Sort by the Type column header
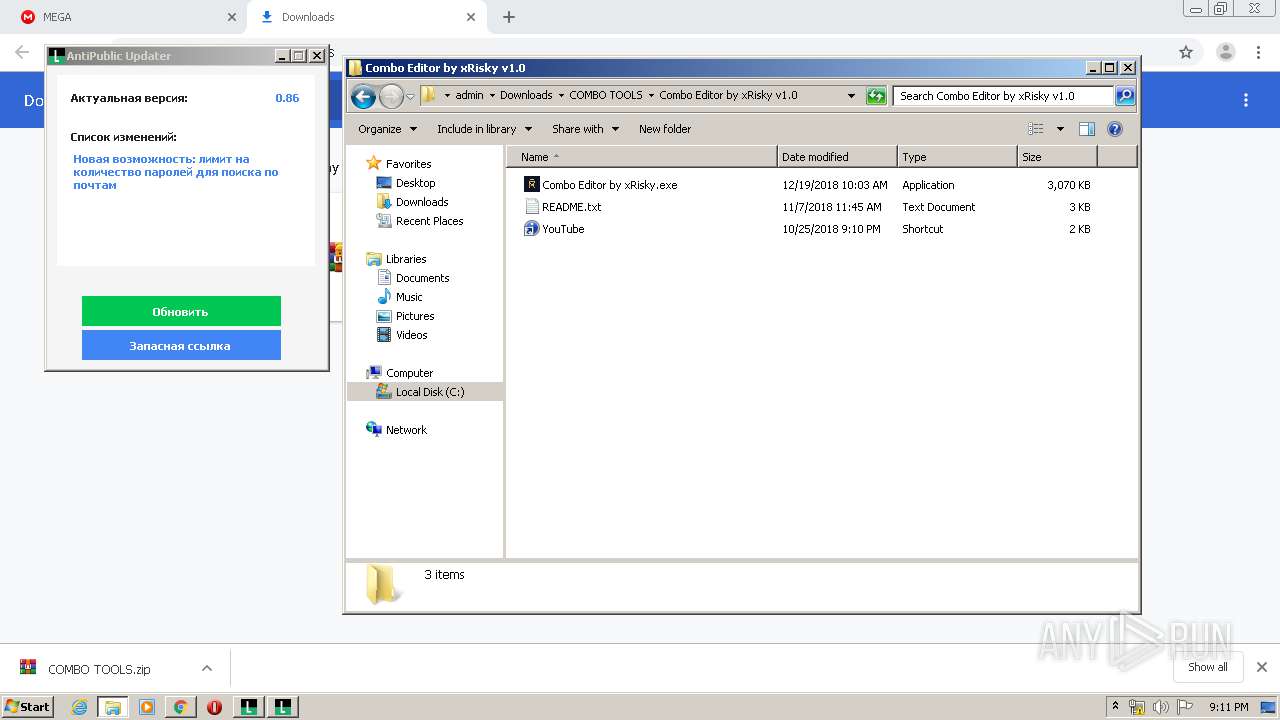1280x720 pixels. 957,157
